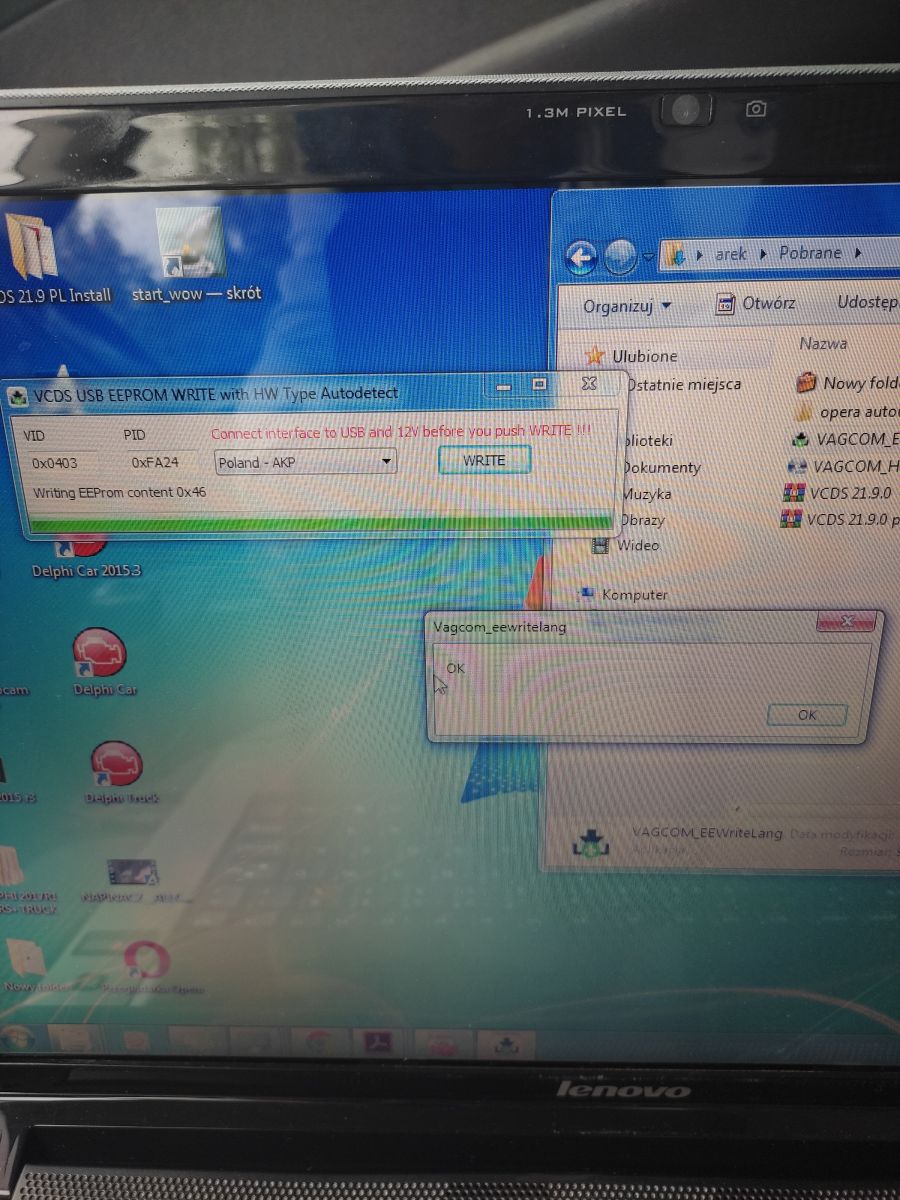
Task: Click the green EEPROM write progress bar
Action: tap(321, 522)
